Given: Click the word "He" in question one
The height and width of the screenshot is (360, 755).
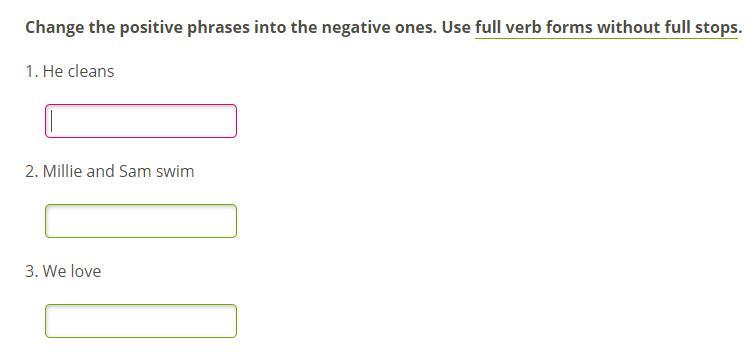Looking at the screenshot, I should click(53, 71).
